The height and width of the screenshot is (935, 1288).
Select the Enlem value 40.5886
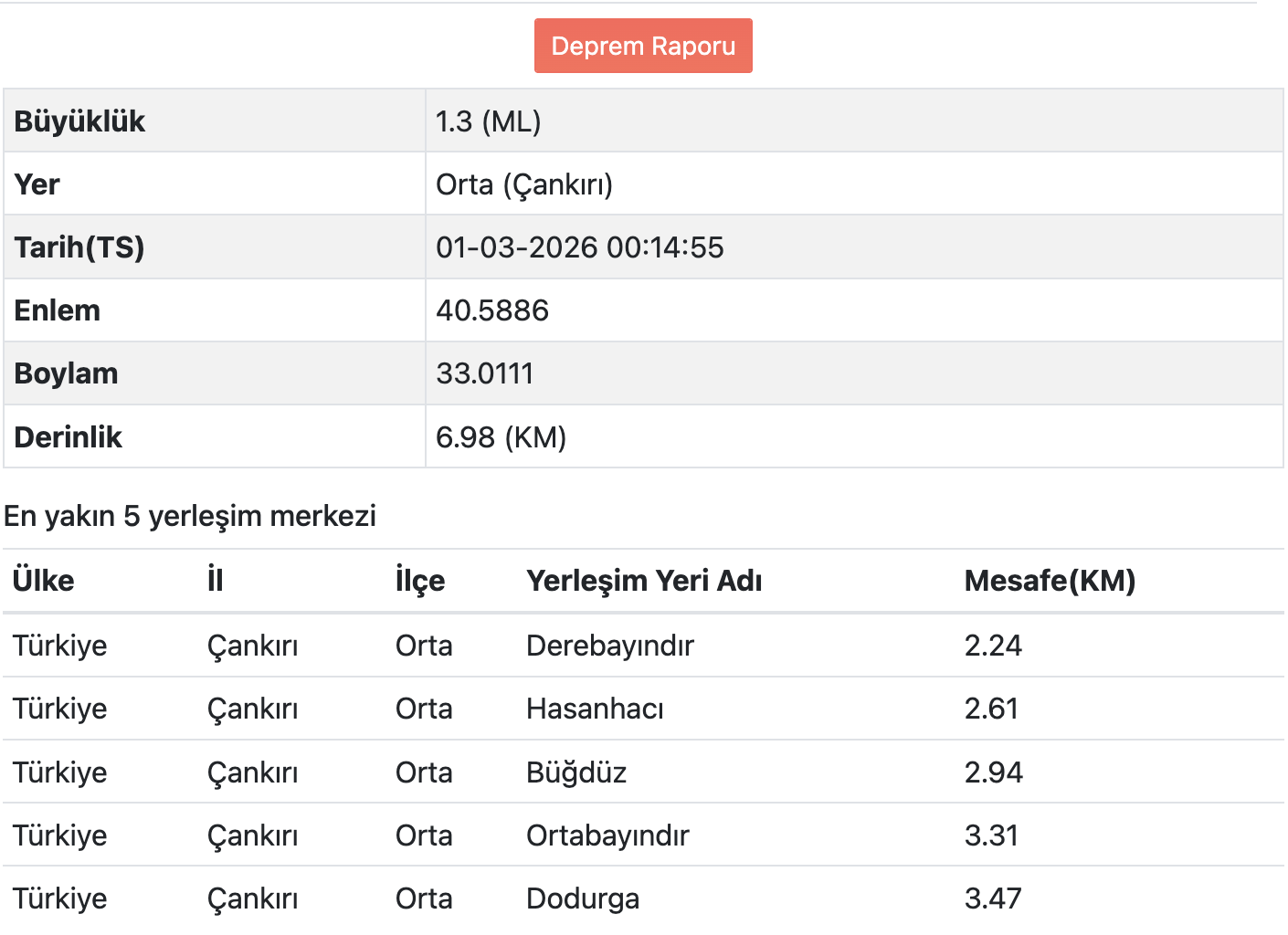click(x=491, y=310)
